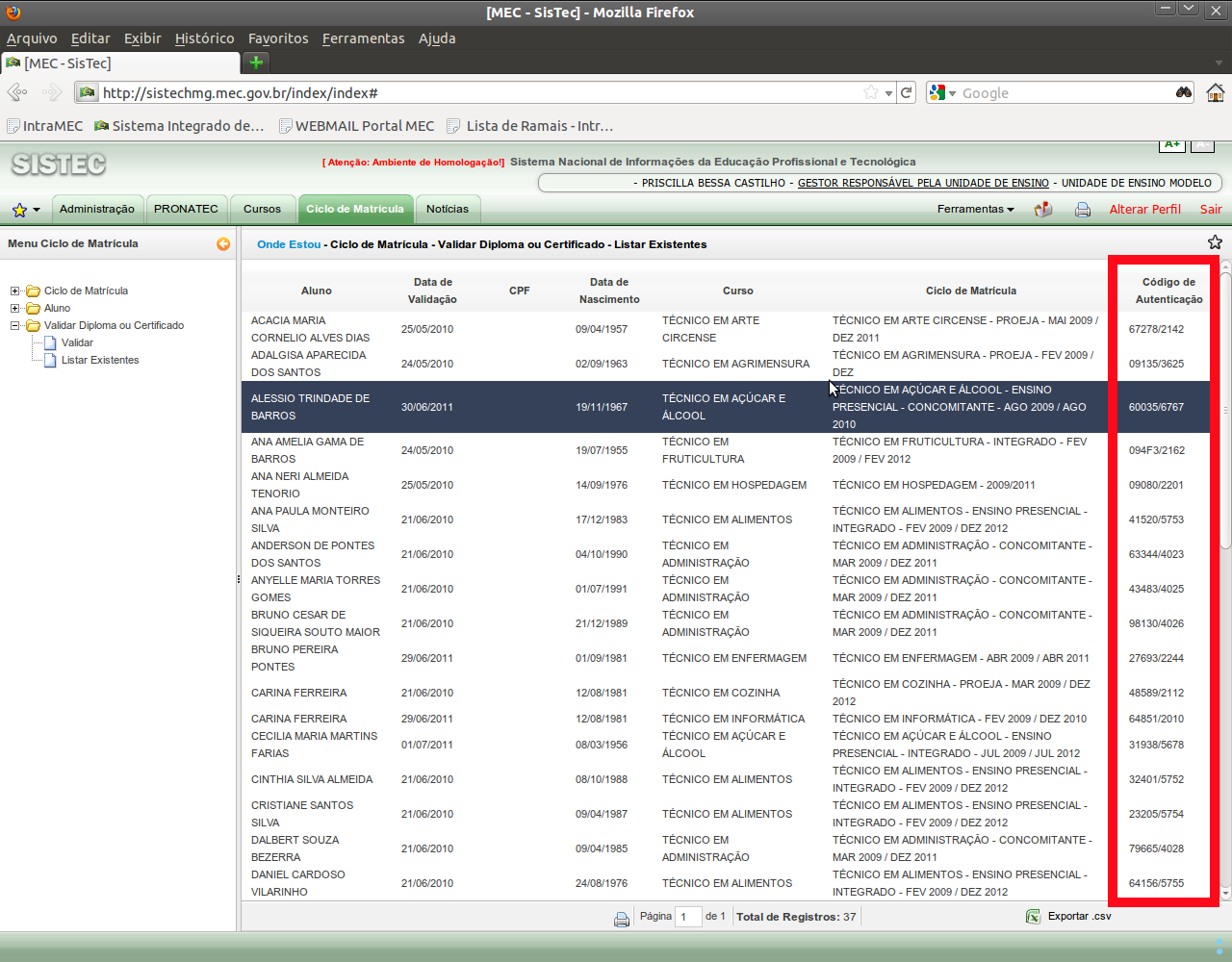Click search binoculars icon in search box
The height and width of the screenshot is (962, 1232).
click(x=1184, y=92)
